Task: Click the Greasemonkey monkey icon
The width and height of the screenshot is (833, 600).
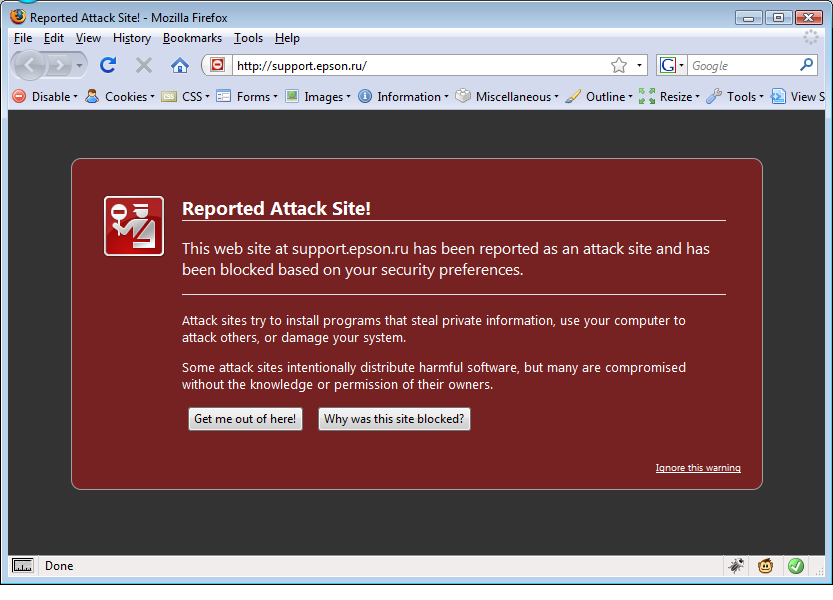Action: point(766,565)
